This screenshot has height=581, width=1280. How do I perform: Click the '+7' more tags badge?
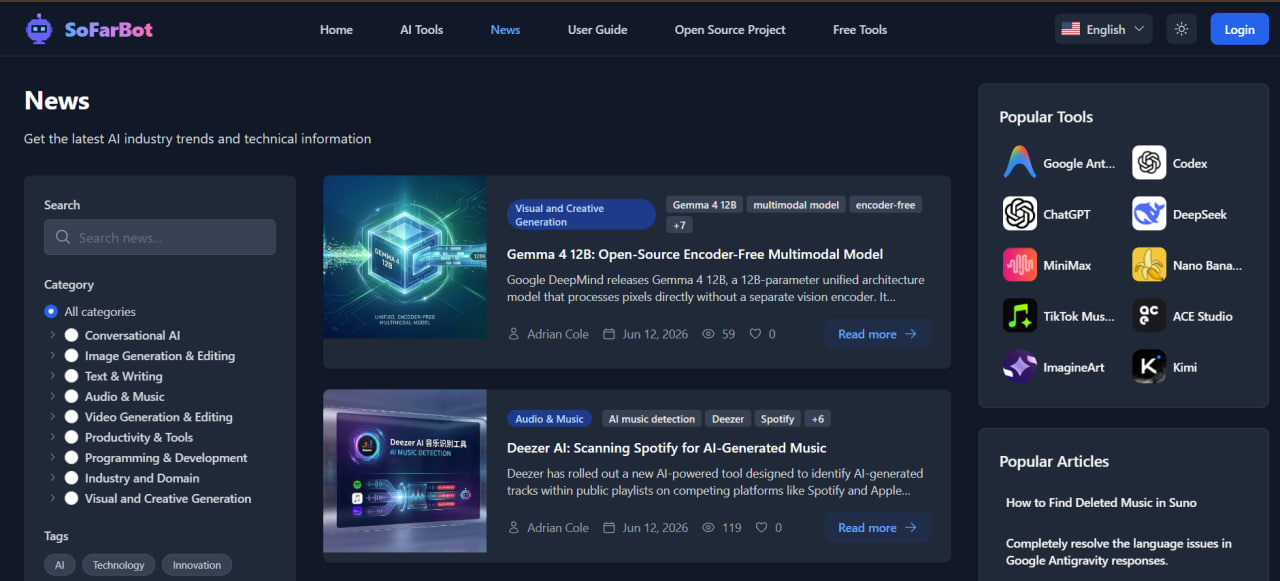[x=679, y=225]
